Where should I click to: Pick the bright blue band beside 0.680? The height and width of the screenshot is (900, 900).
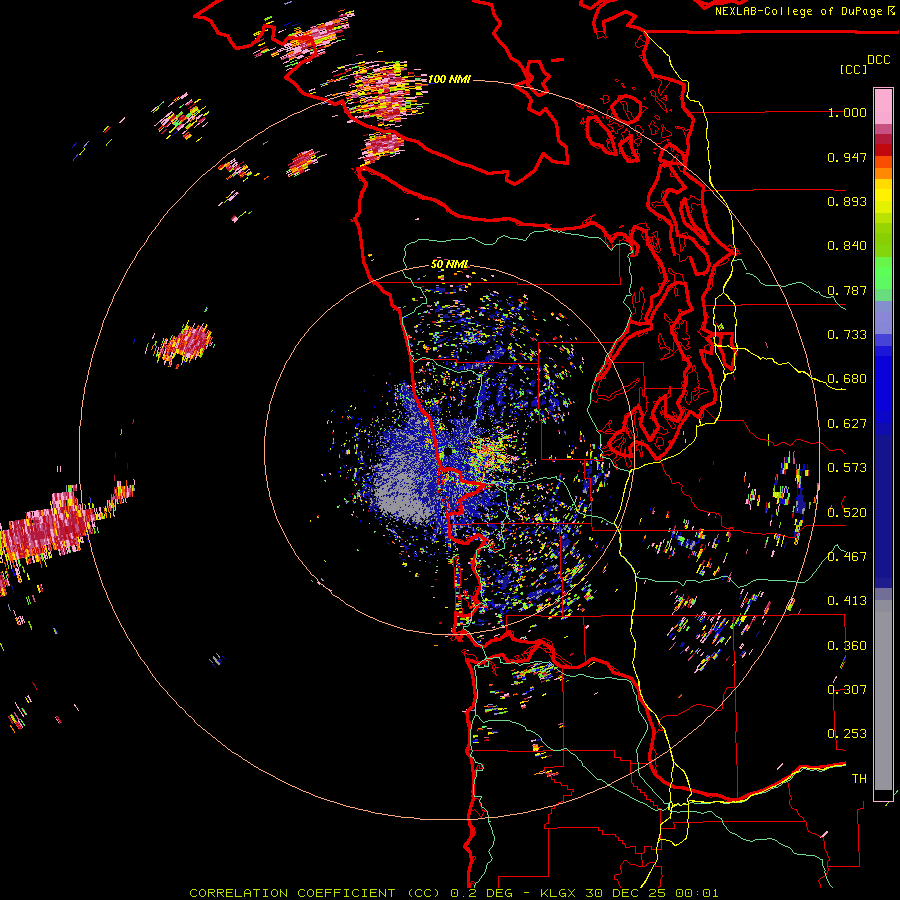[883, 385]
